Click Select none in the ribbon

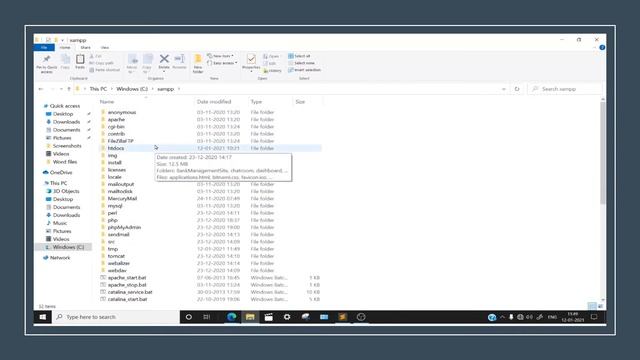tap(301, 63)
